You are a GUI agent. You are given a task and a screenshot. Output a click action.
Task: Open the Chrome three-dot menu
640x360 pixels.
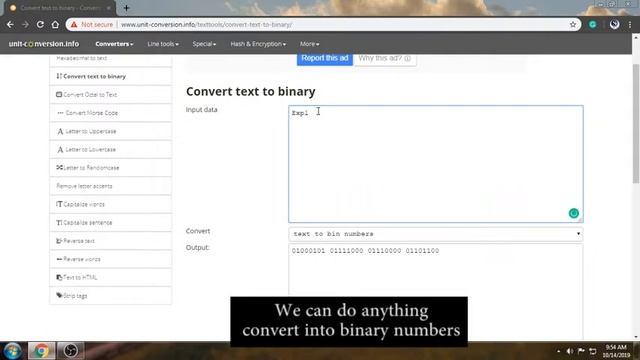click(x=630, y=25)
